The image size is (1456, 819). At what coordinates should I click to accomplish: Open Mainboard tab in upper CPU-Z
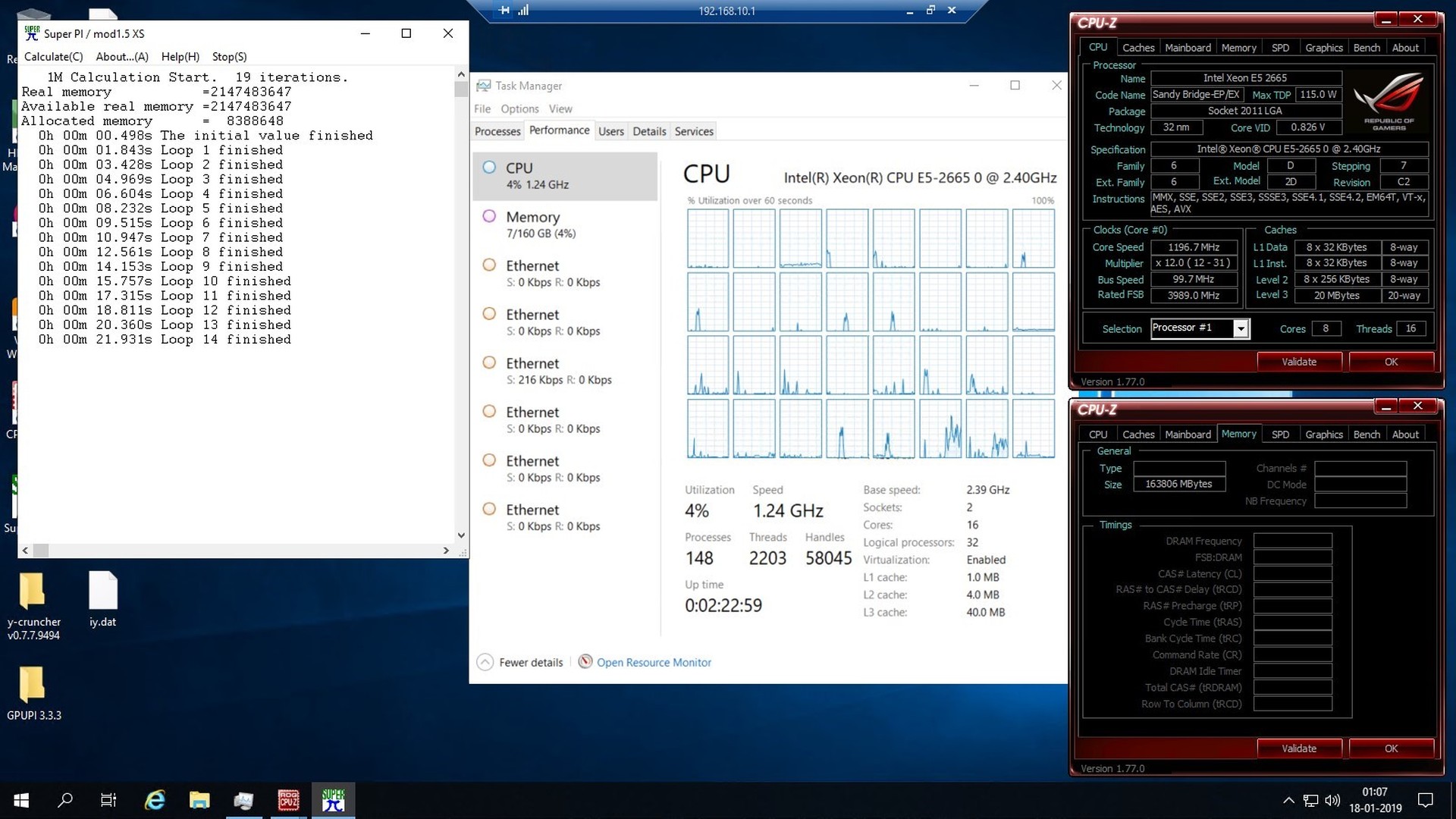pyautogui.click(x=1188, y=48)
